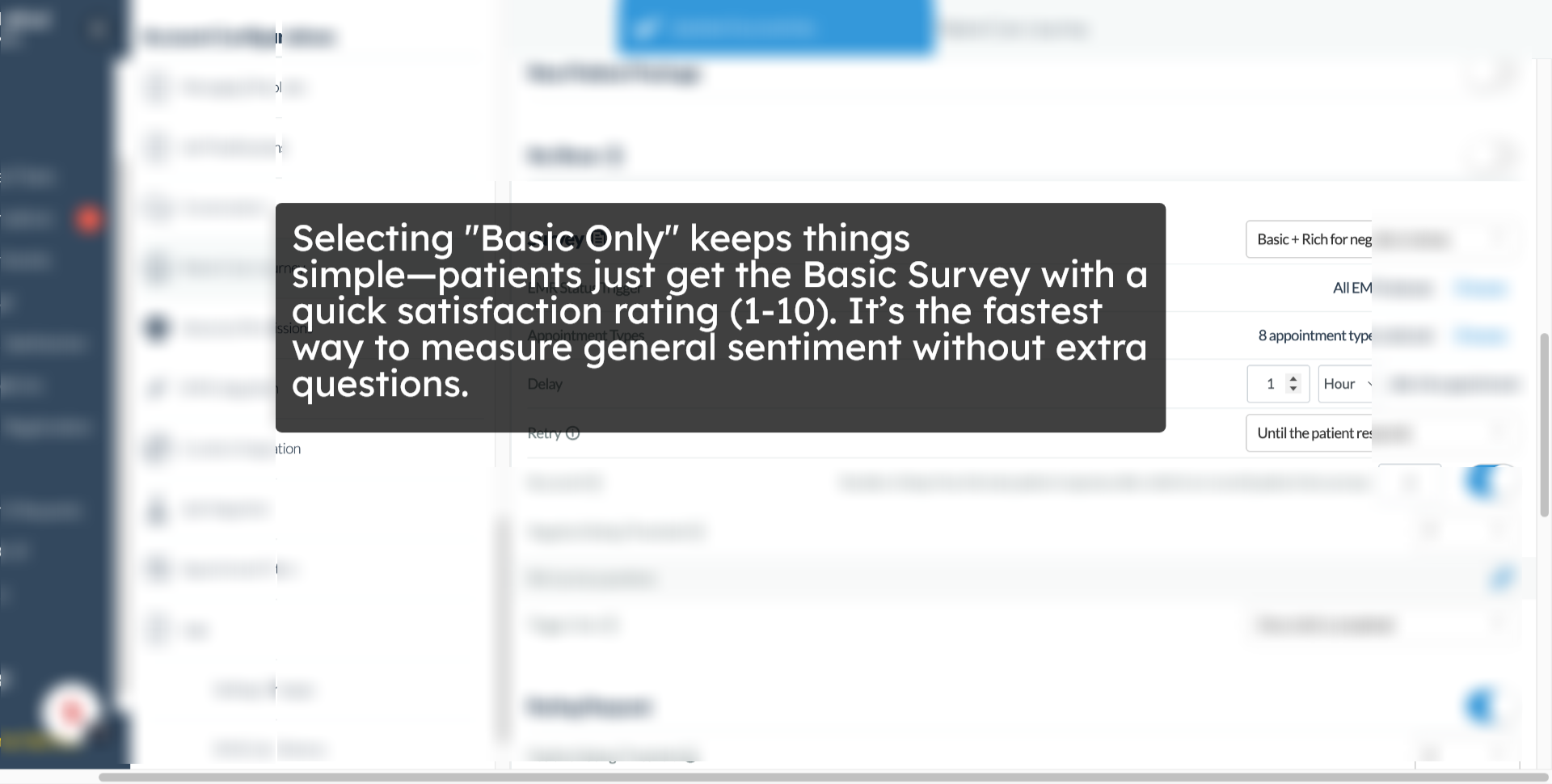1552x784 pixels.
Task: Select the dark circular icon item in the configuration list
Action: pyautogui.click(x=157, y=327)
